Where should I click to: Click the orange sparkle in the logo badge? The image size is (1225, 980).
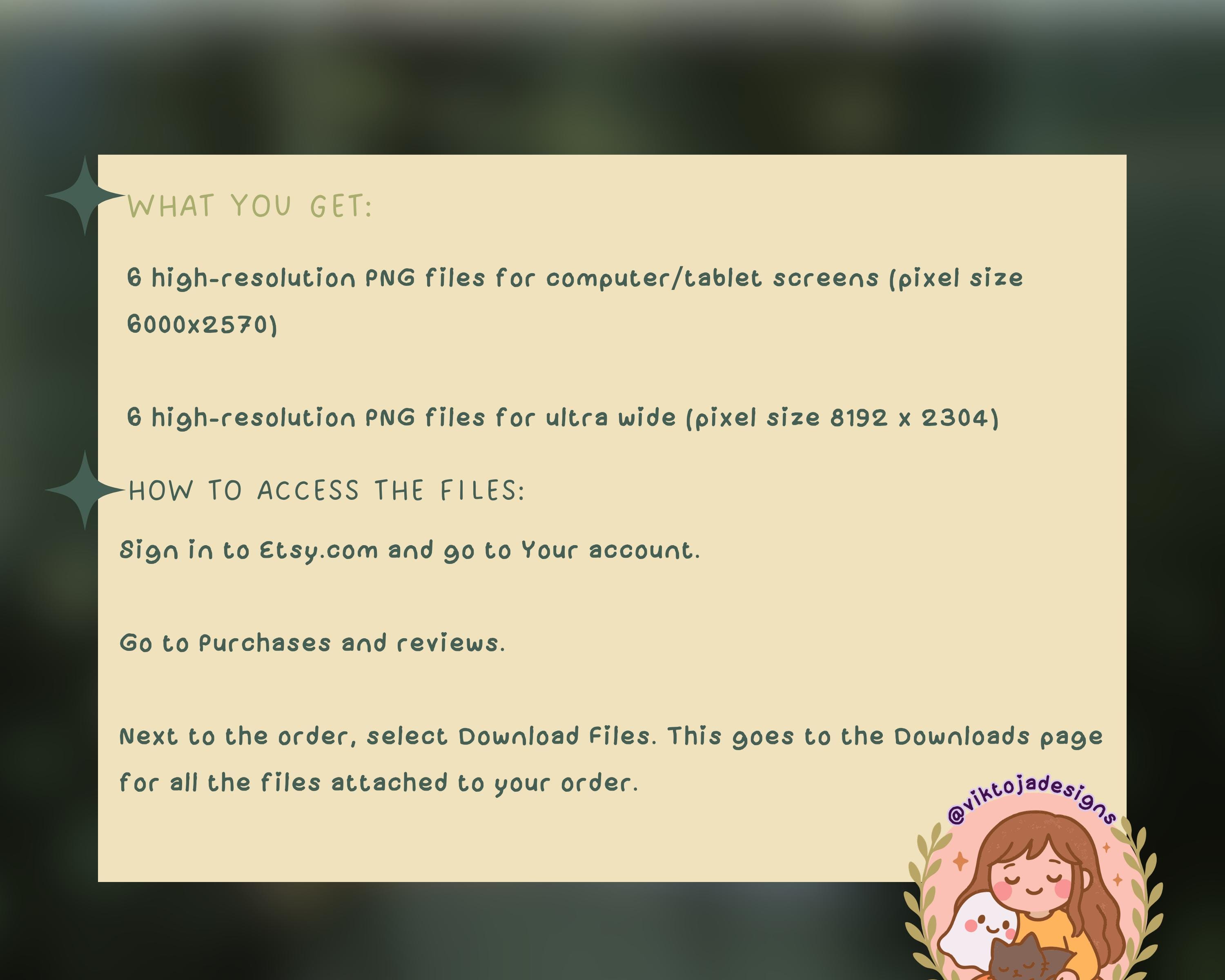point(961,861)
